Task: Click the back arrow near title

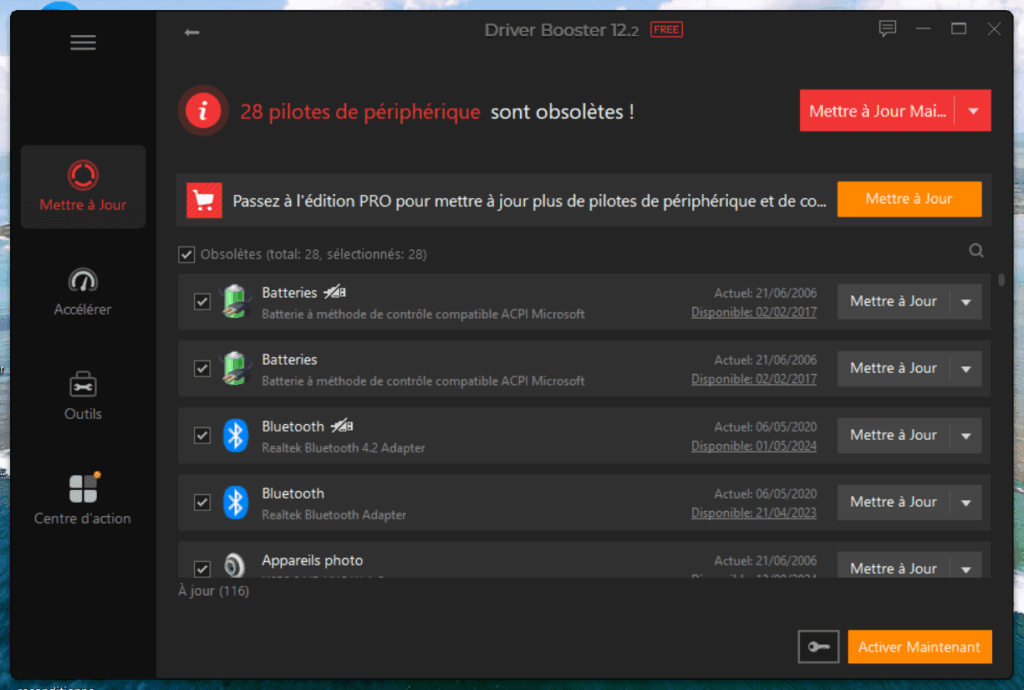Action: pyautogui.click(x=190, y=32)
